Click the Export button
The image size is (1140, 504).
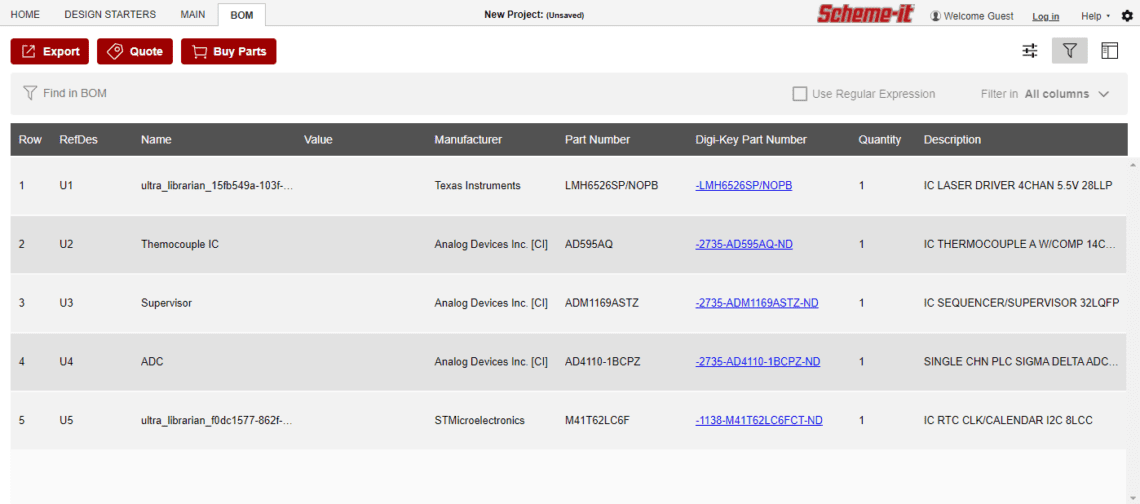click(x=50, y=51)
